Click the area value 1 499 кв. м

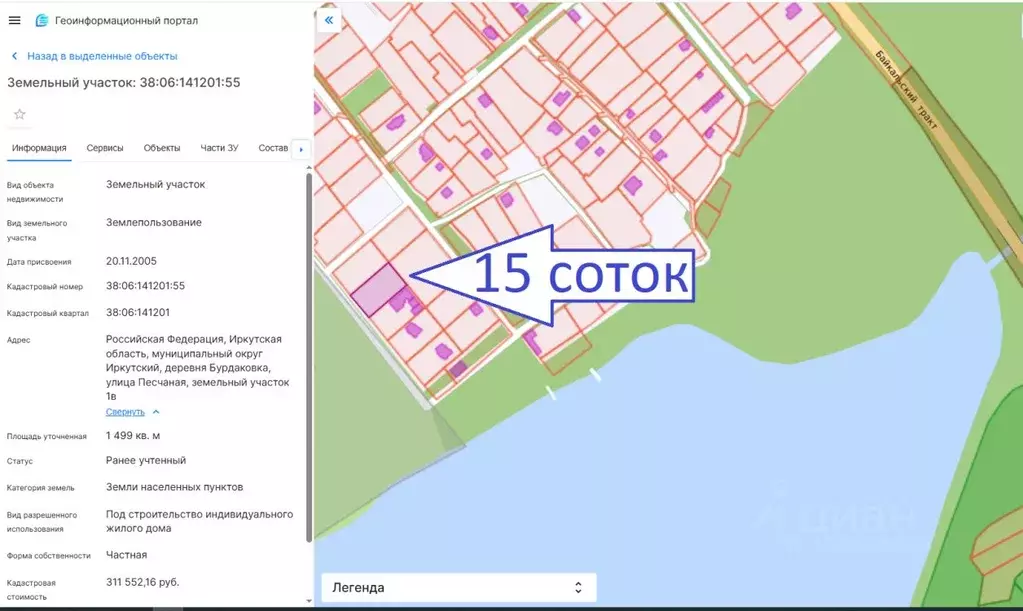[133, 436]
